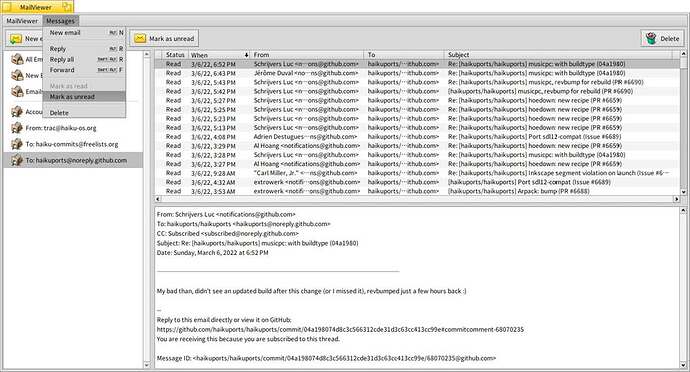The width and height of the screenshot is (690, 372).
Task: Click right arrow of horizontal list scrollbar
Action: click(676, 199)
